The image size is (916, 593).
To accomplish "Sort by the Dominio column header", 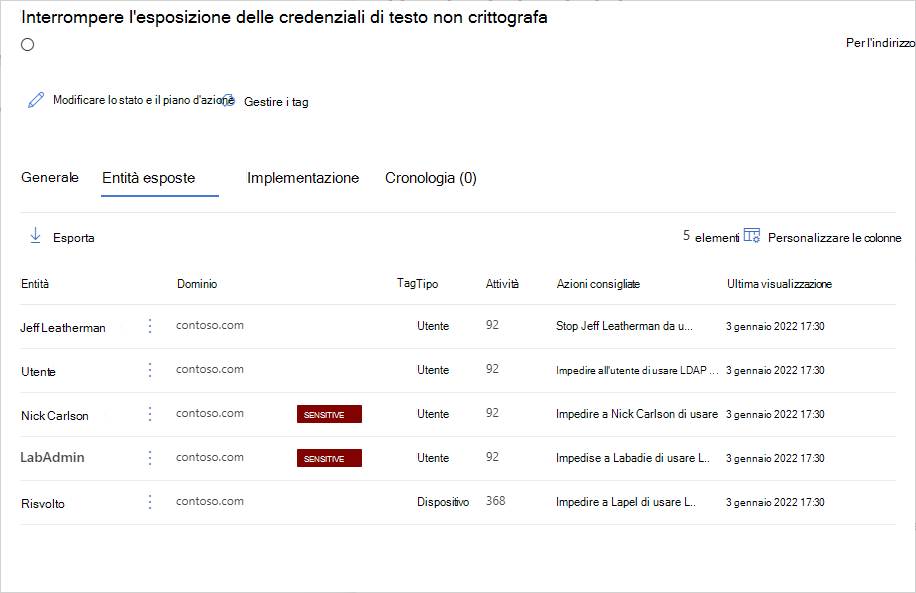I will (x=197, y=284).
